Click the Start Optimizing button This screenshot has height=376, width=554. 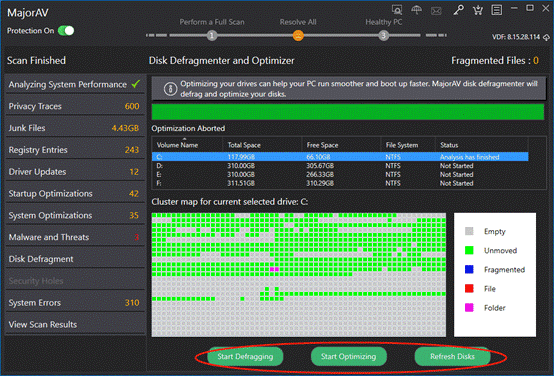tap(348, 357)
